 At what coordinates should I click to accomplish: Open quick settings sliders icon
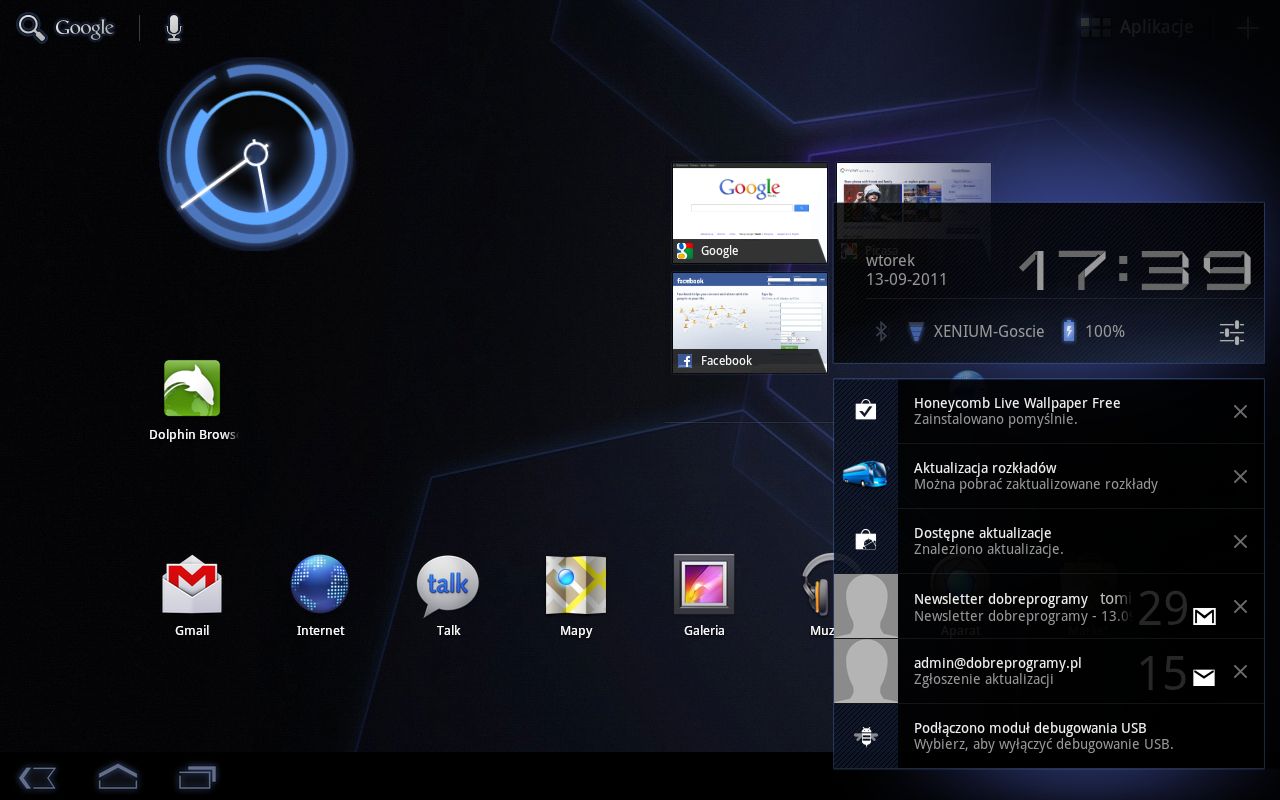pos(1232,332)
